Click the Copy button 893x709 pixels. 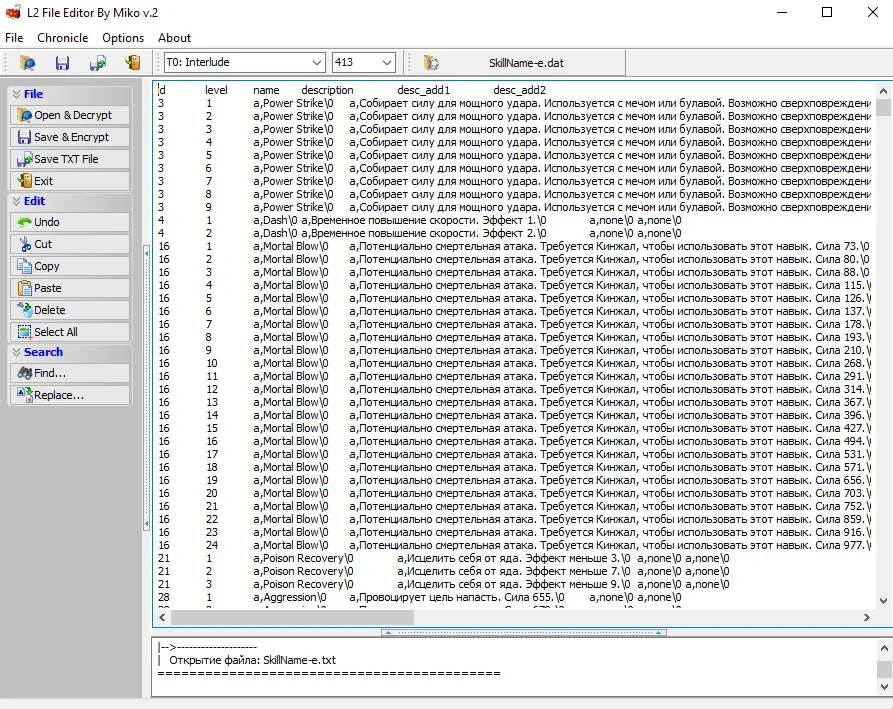pos(70,266)
